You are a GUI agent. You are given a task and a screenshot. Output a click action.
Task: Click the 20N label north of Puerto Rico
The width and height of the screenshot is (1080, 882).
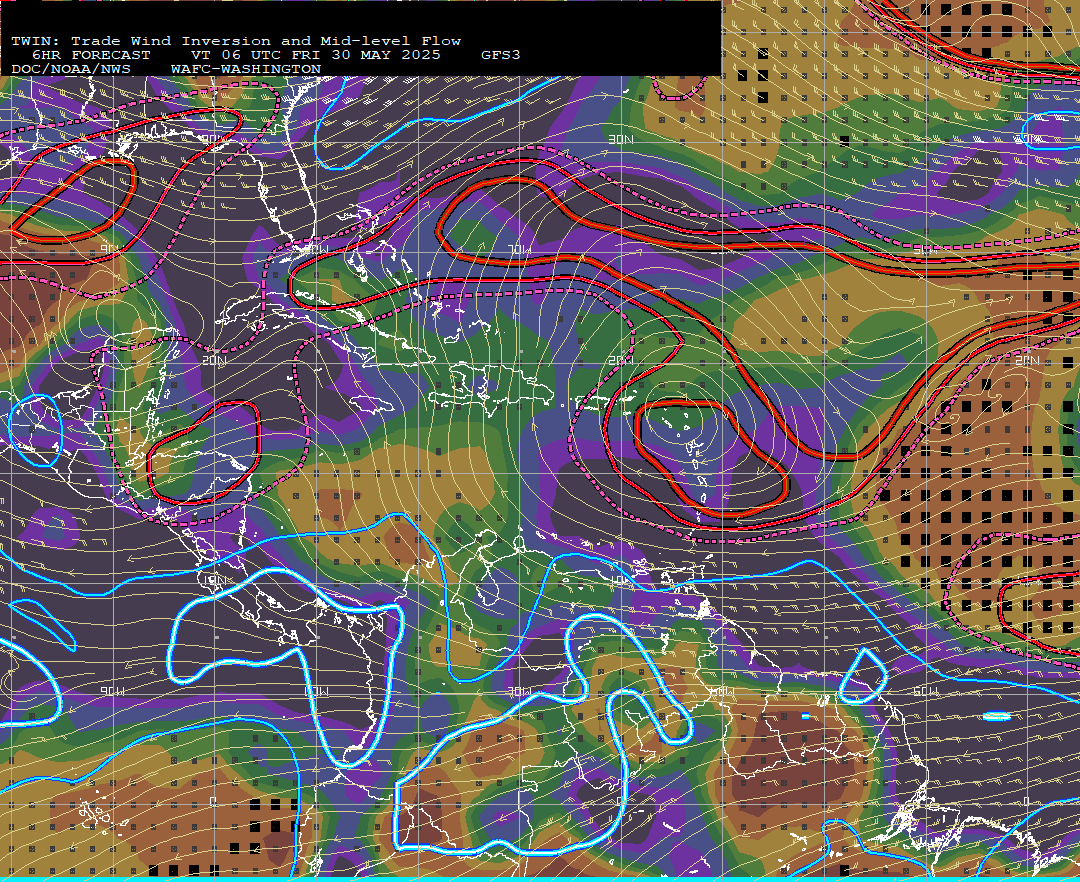point(621,360)
